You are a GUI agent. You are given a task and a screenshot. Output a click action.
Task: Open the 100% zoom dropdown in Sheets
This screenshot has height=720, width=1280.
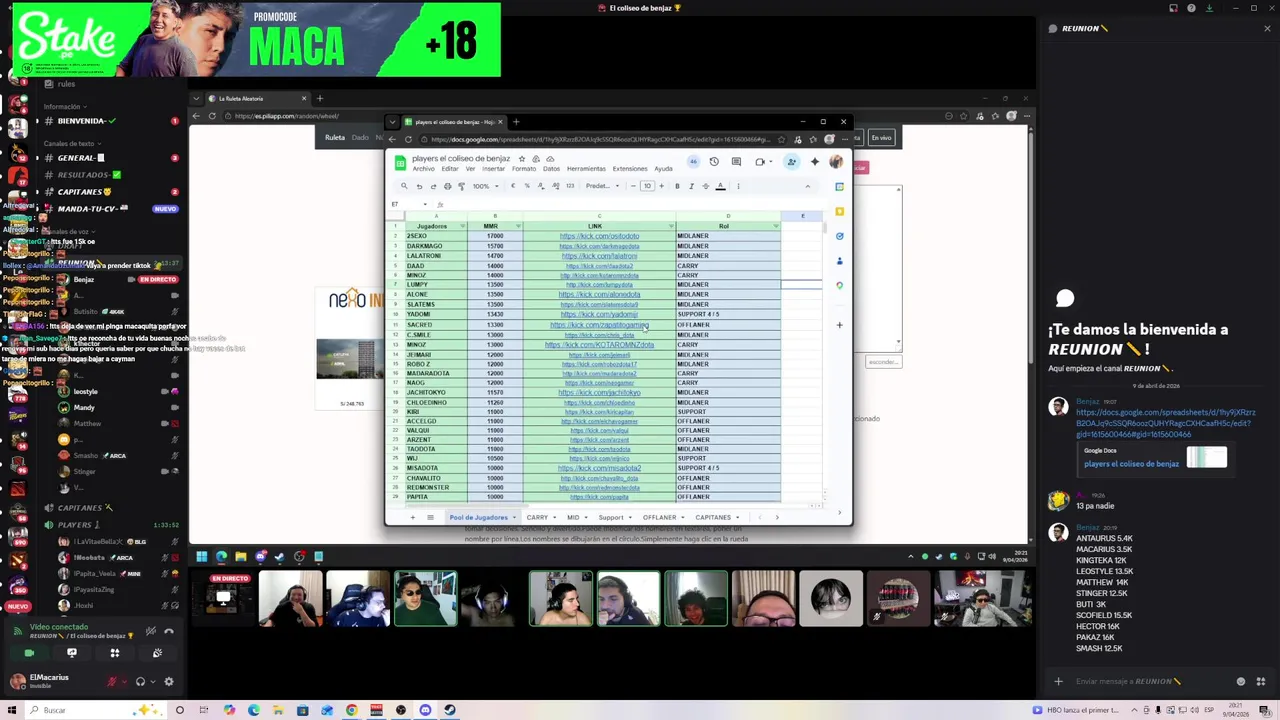click(484, 186)
